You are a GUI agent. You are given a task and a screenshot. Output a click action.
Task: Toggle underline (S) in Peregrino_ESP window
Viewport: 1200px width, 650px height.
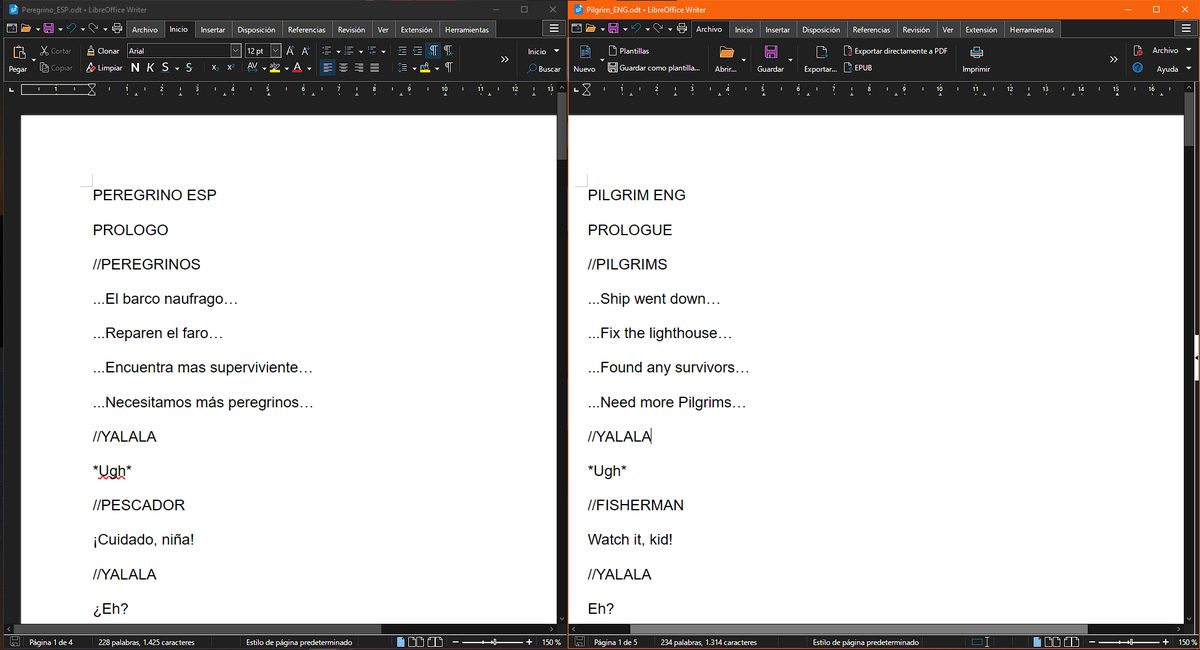tap(165, 68)
